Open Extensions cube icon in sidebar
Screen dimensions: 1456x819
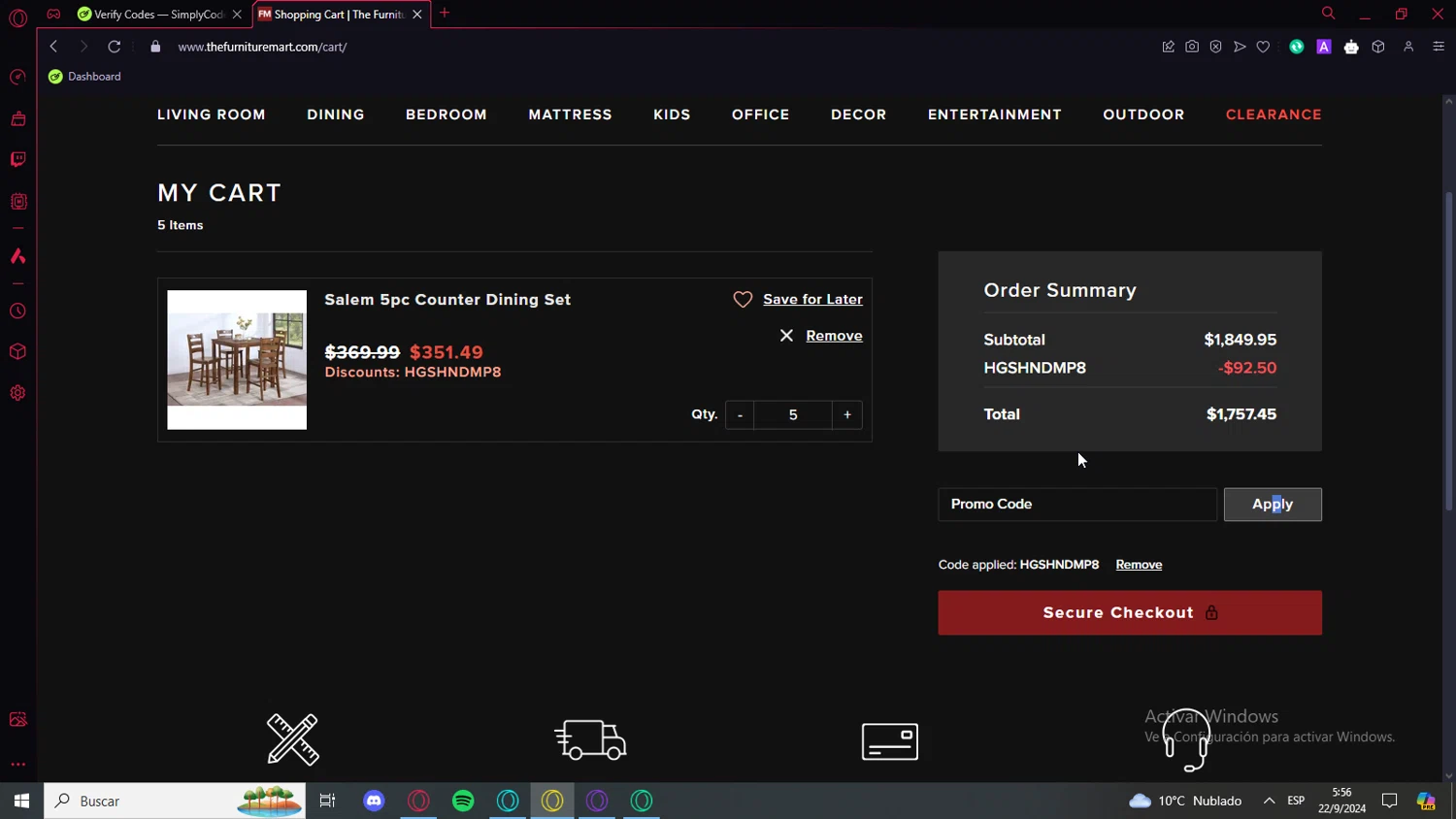coord(17,351)
